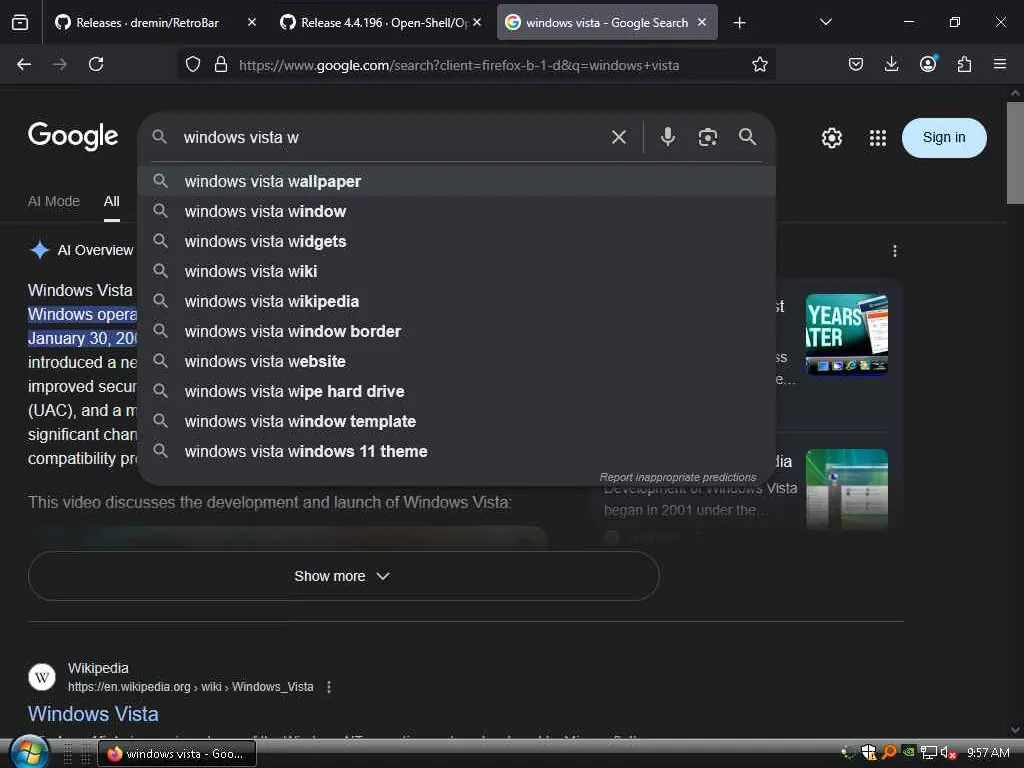Open the Pocket save icon
Viewport: 1024px width, 768px height.
pyautogui.click(x=856, y=64)
